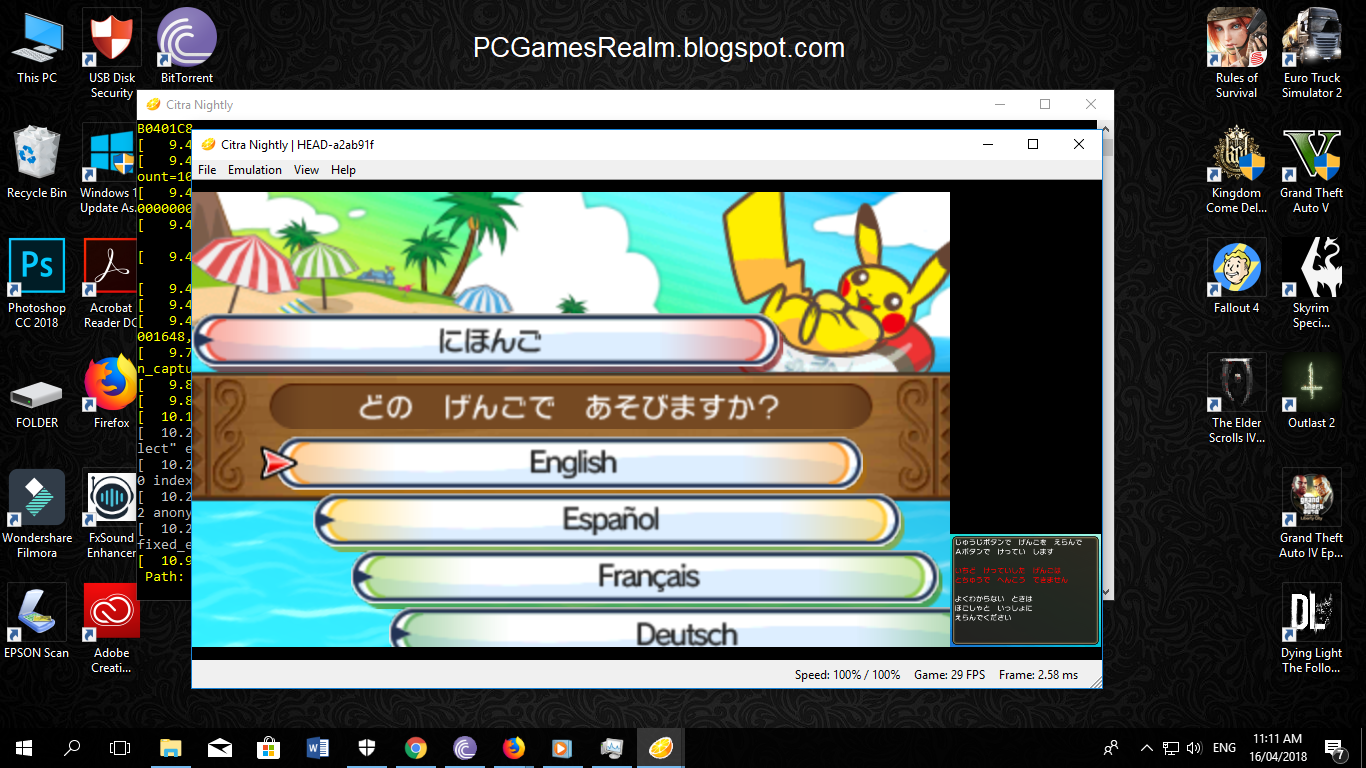Switch the ENG input language indicator

(x=1224, y=747)
